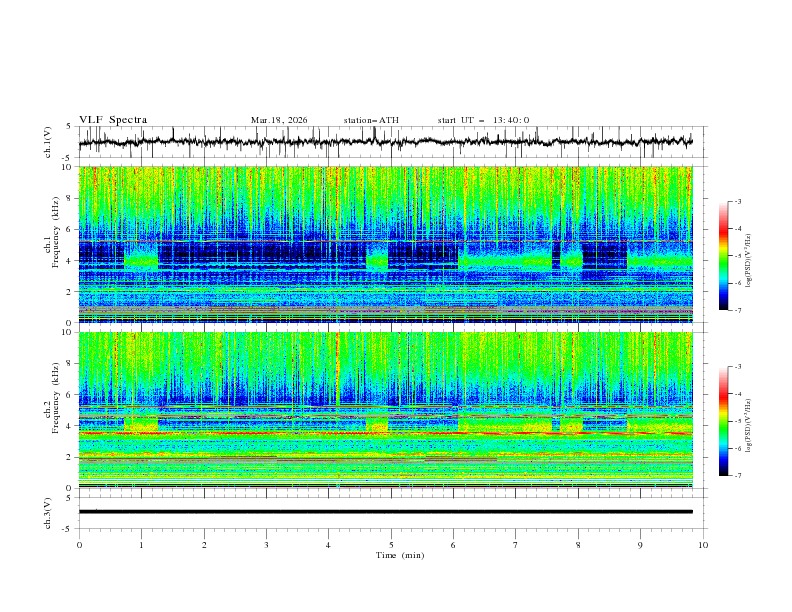Click inside the ch.1 spectrogram panel

coord(385,244)
